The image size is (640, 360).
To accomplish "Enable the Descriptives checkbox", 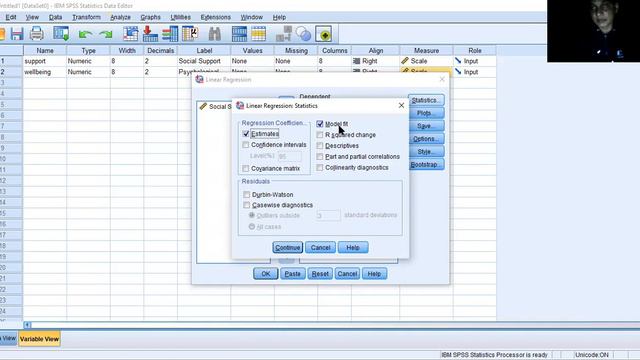I will pos(320,146).
